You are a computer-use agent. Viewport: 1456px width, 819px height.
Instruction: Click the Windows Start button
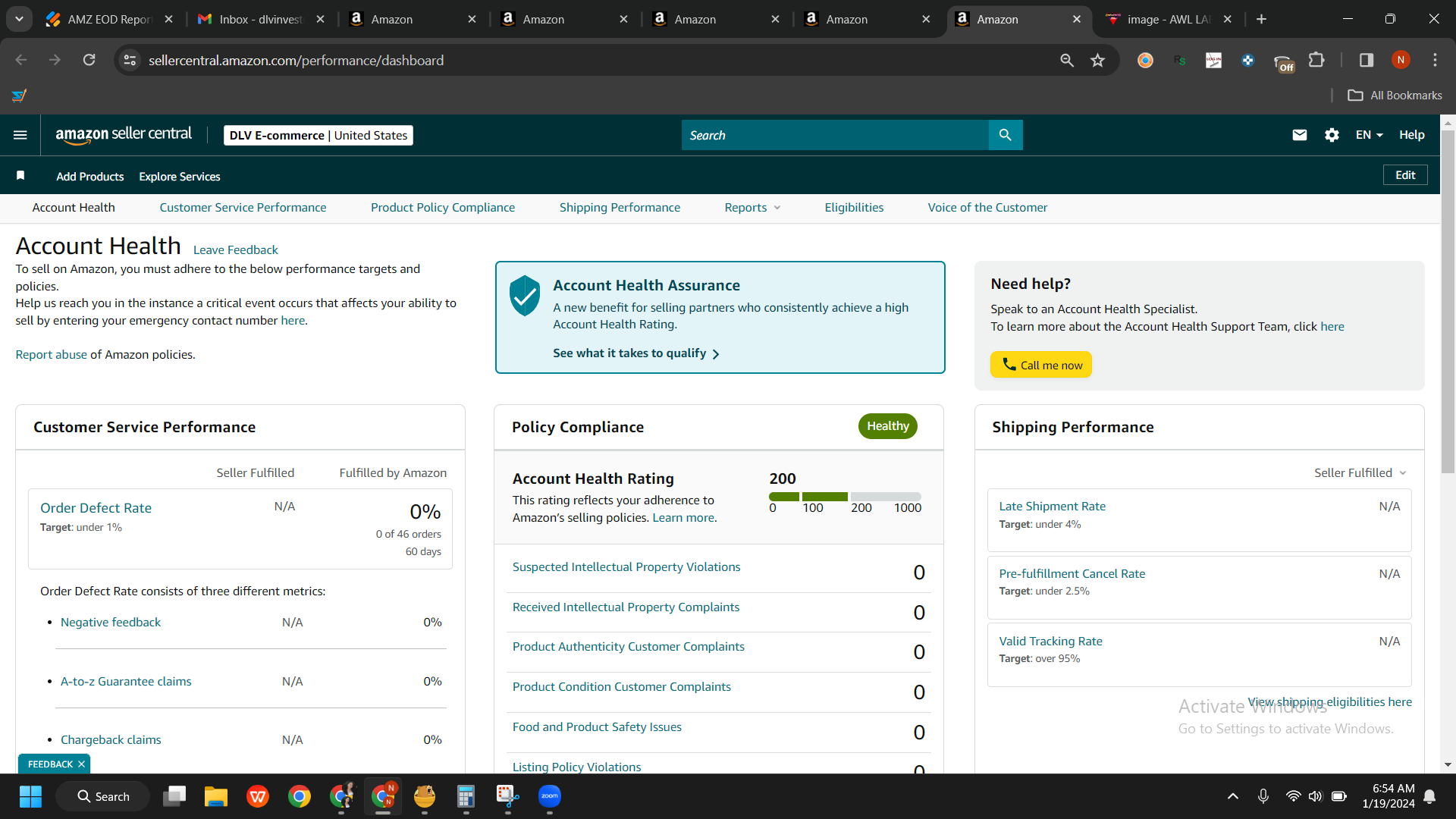click(30, 796)
